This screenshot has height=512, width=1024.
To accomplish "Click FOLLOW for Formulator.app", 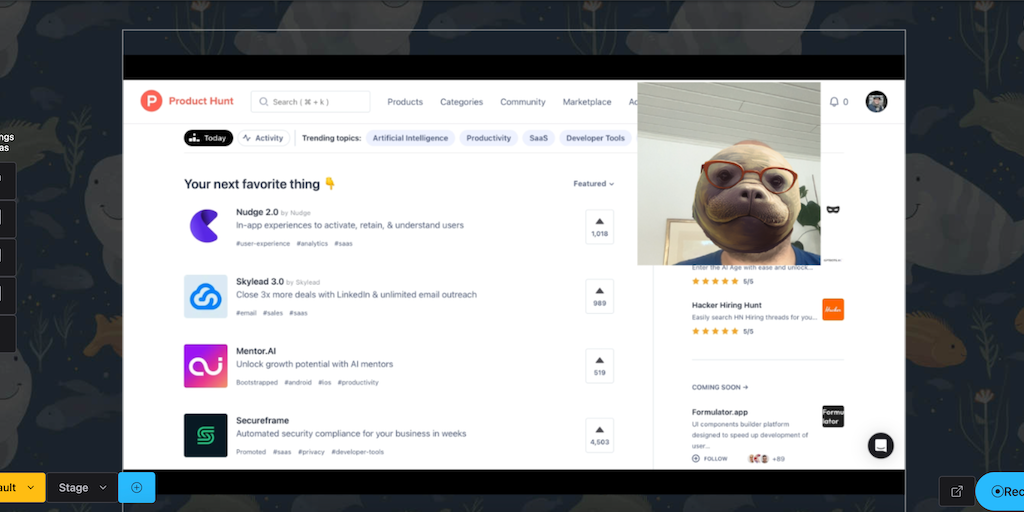I will [710, 459].
